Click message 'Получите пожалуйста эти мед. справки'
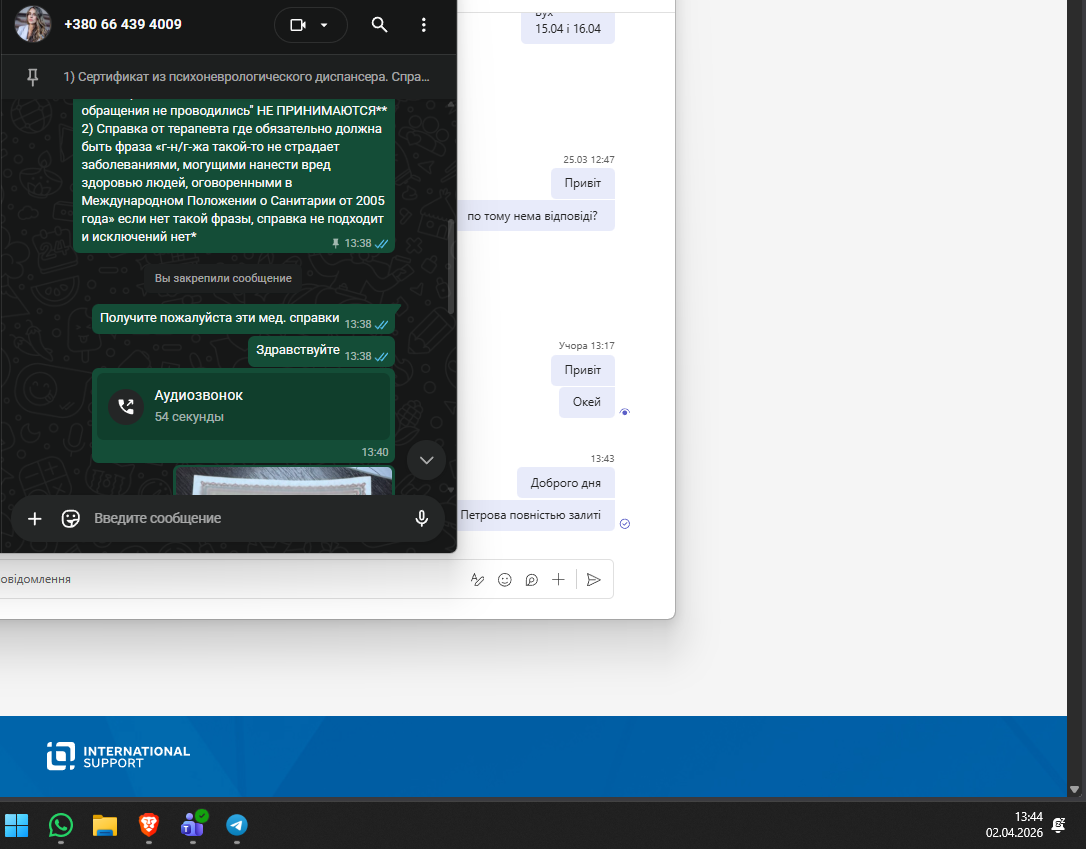This screenshot has height=849, width=1086. tap(243, 319)
